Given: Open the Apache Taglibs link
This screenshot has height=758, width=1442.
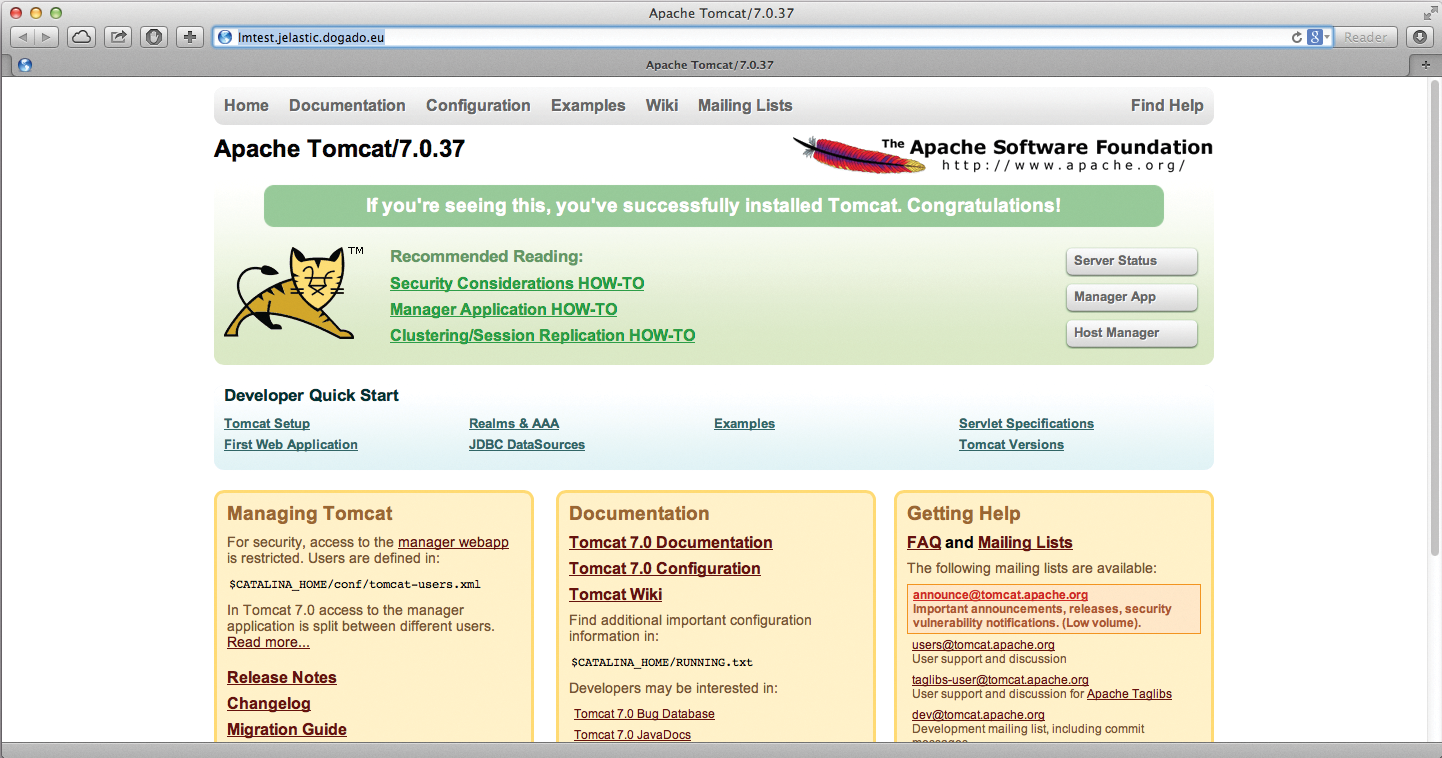Looking at the screenshot, I should [1129, 694].
